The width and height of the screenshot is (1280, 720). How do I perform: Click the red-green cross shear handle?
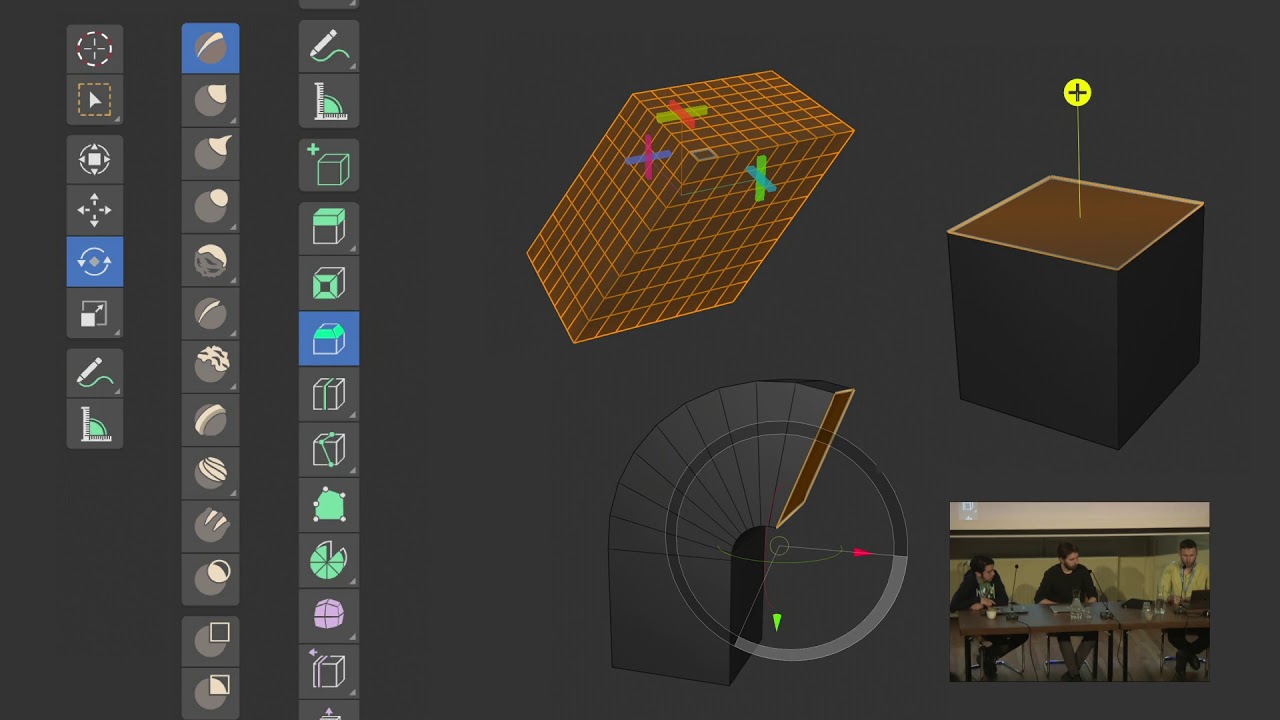[683, 113]
